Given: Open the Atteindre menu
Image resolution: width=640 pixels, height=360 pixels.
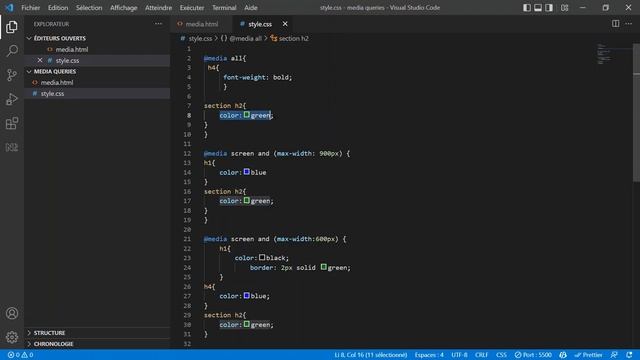Looking at the screenshot, I should coord(158,7).
